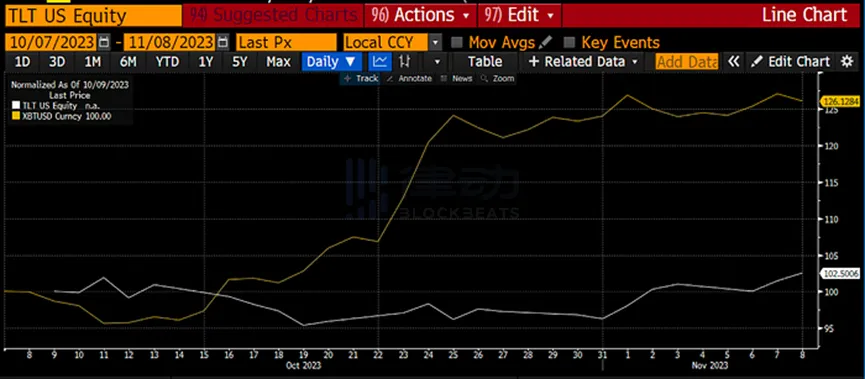This screenshot has width=865, height=379.
Task: Open the start date calendar picker
Action: click(x=104, y=42)
